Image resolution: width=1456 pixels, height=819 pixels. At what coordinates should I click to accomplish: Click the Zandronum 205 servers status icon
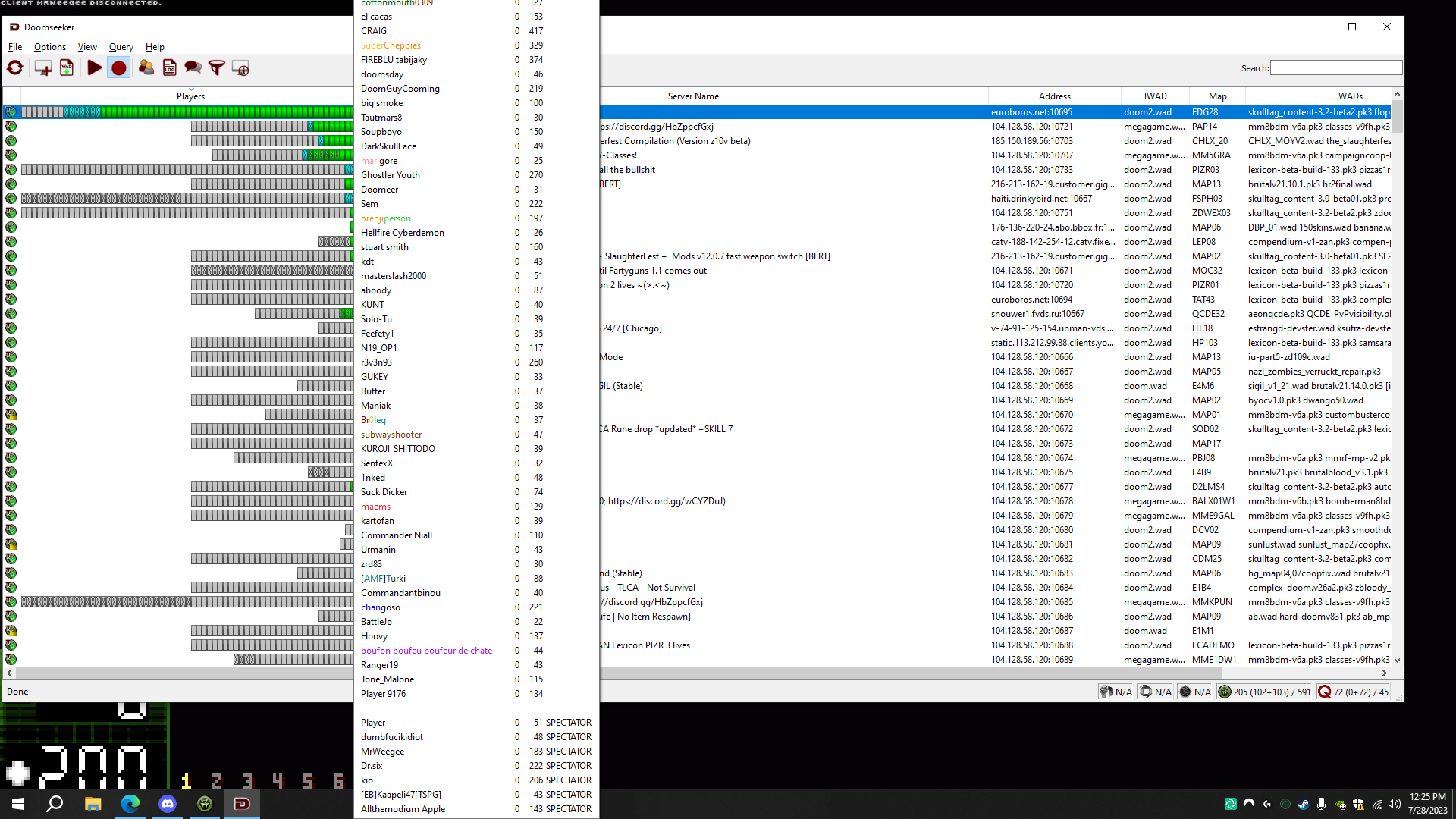coord(1225,692)
